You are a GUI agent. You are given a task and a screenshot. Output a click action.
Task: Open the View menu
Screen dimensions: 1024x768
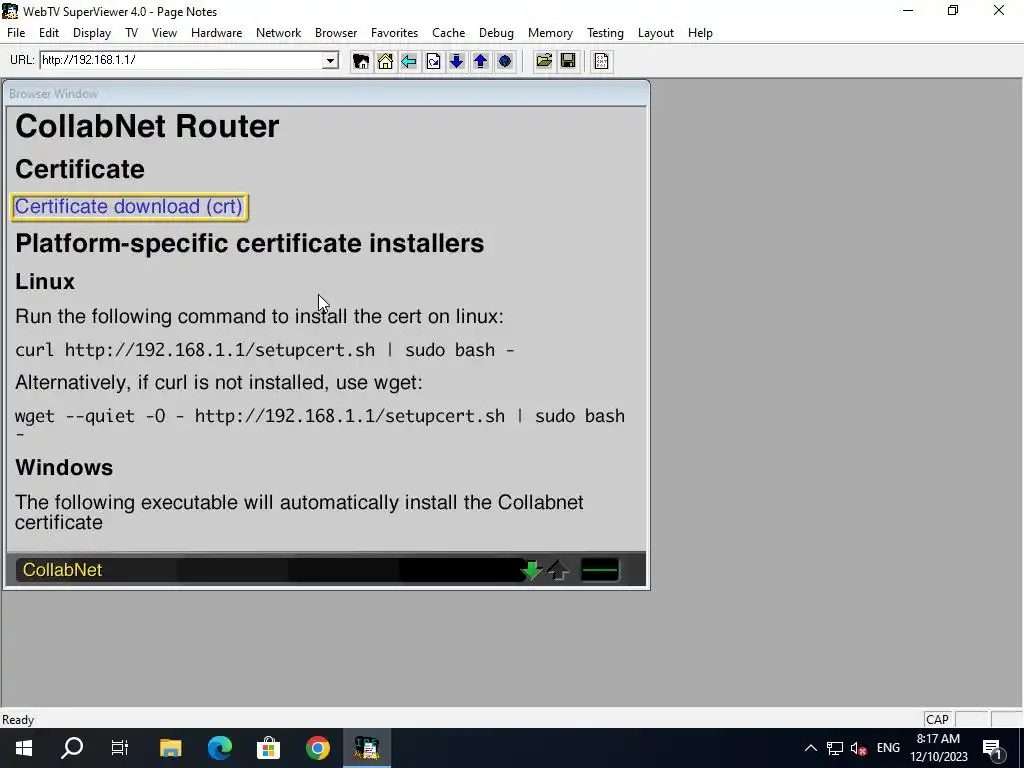coord(164,33)
